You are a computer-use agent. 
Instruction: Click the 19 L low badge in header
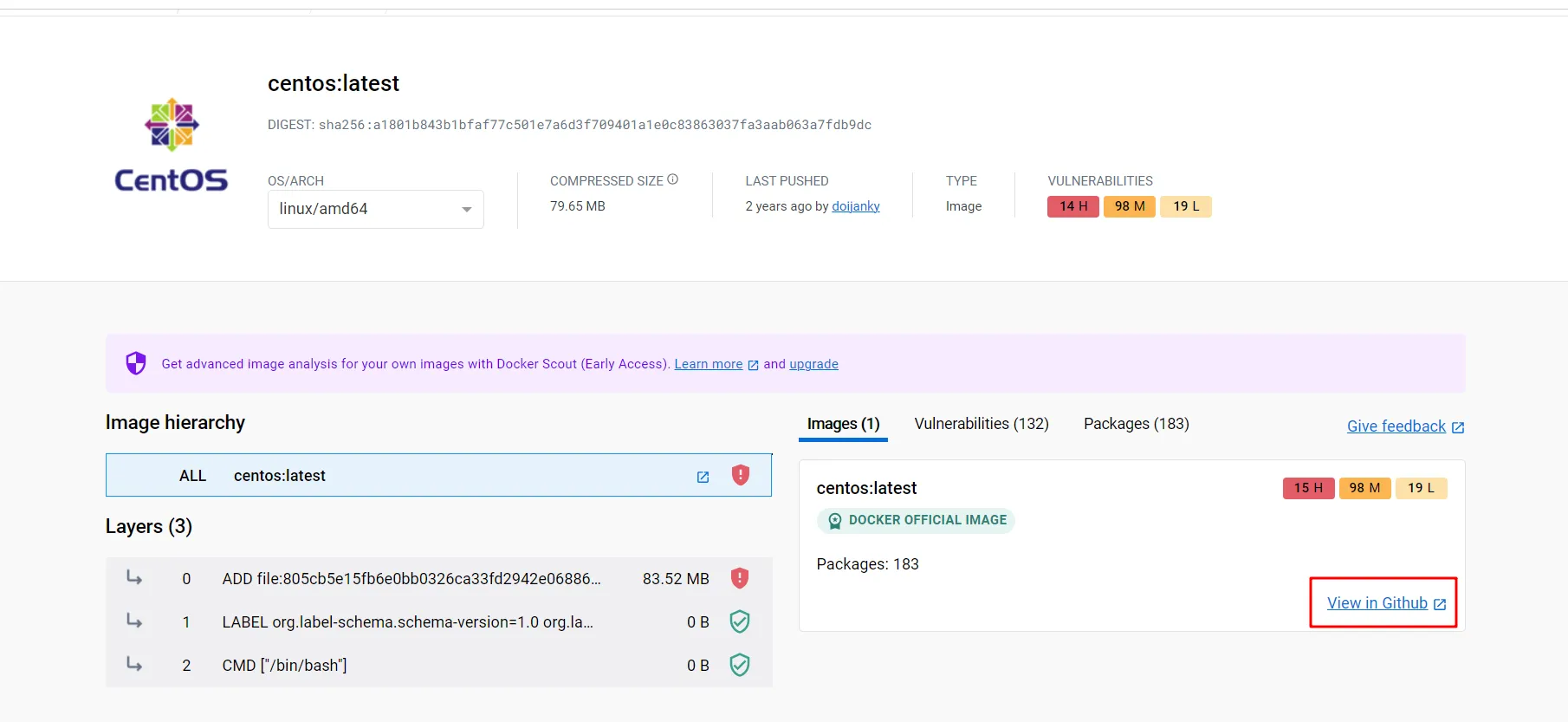point(1186,206)
